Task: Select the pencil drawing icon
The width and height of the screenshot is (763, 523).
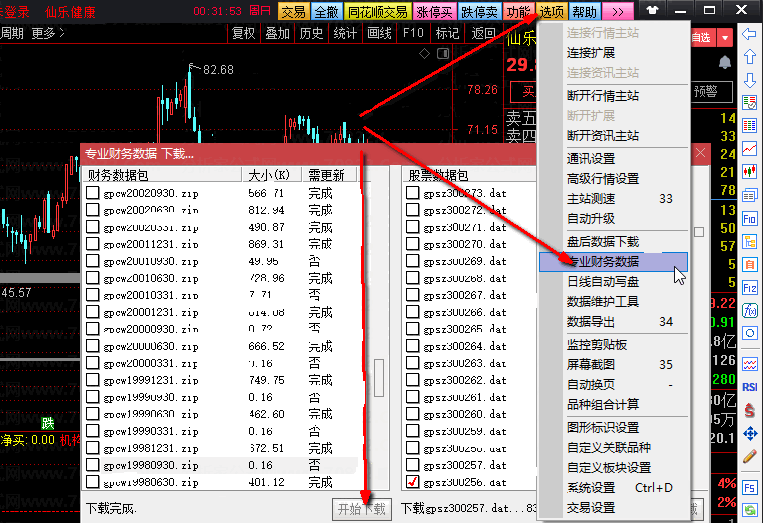Action: coord(749,456)
